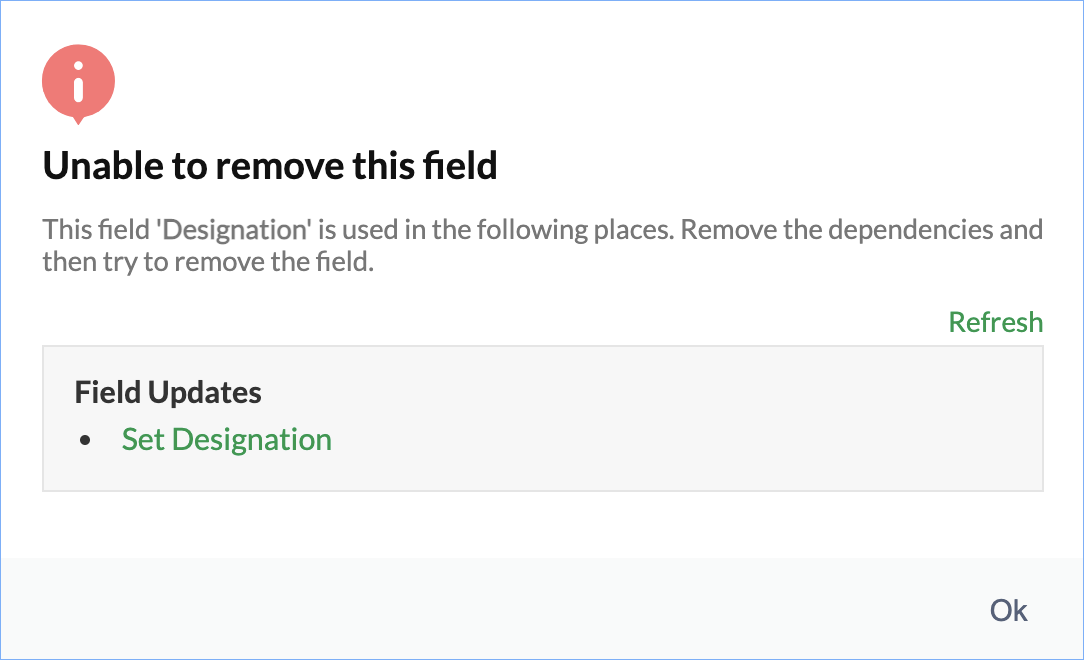Click the Field Updates section heading

click(168, 393)
